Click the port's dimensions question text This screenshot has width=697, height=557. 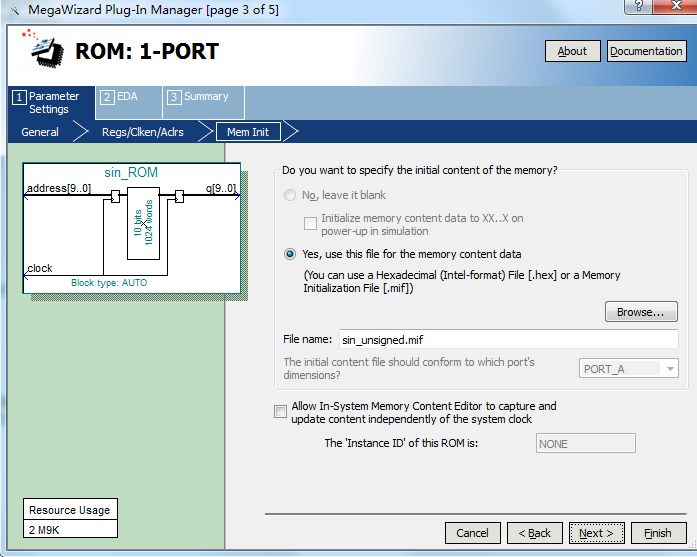pos(409,369)
